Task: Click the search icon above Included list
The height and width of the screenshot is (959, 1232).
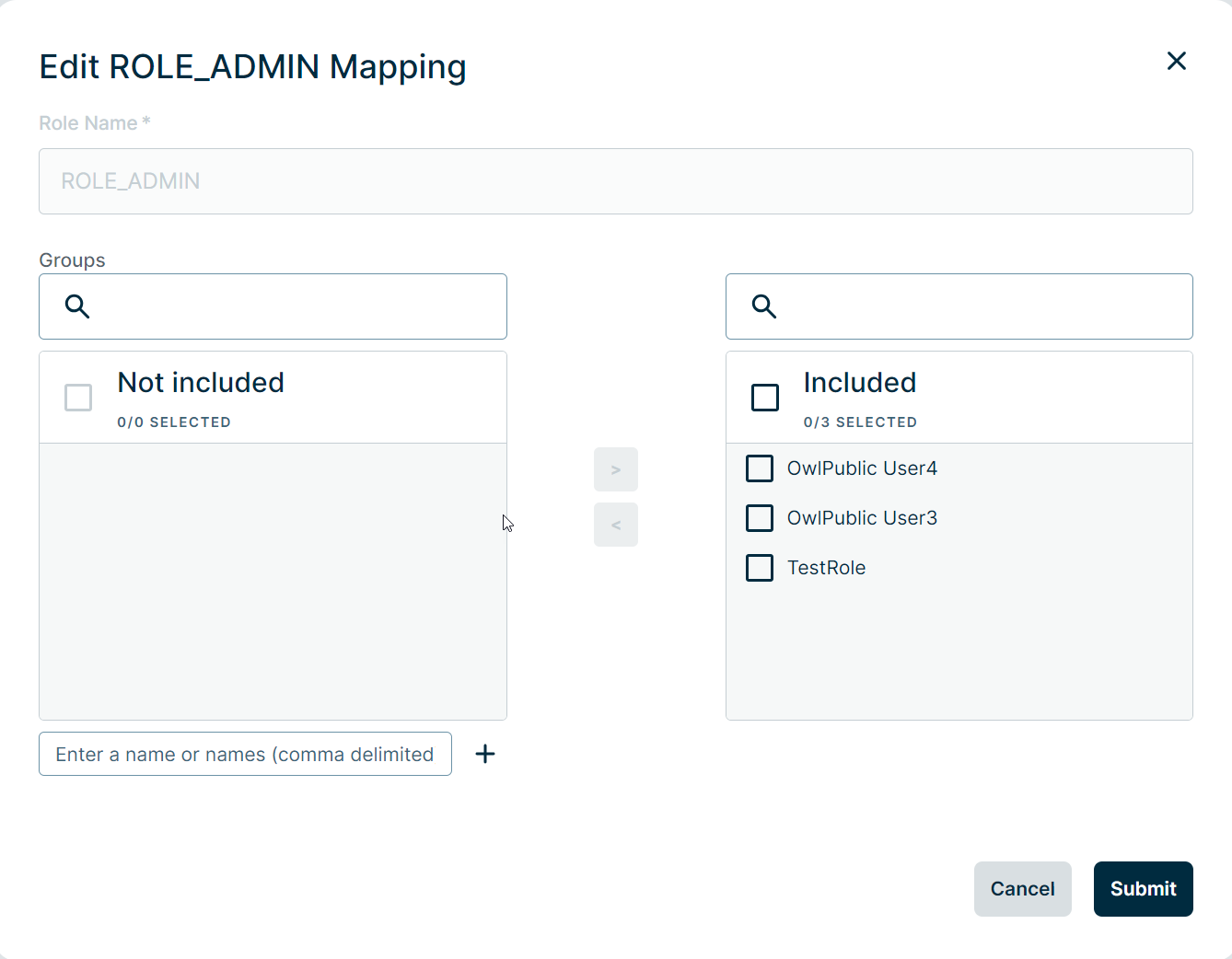Action: (764, 306)
